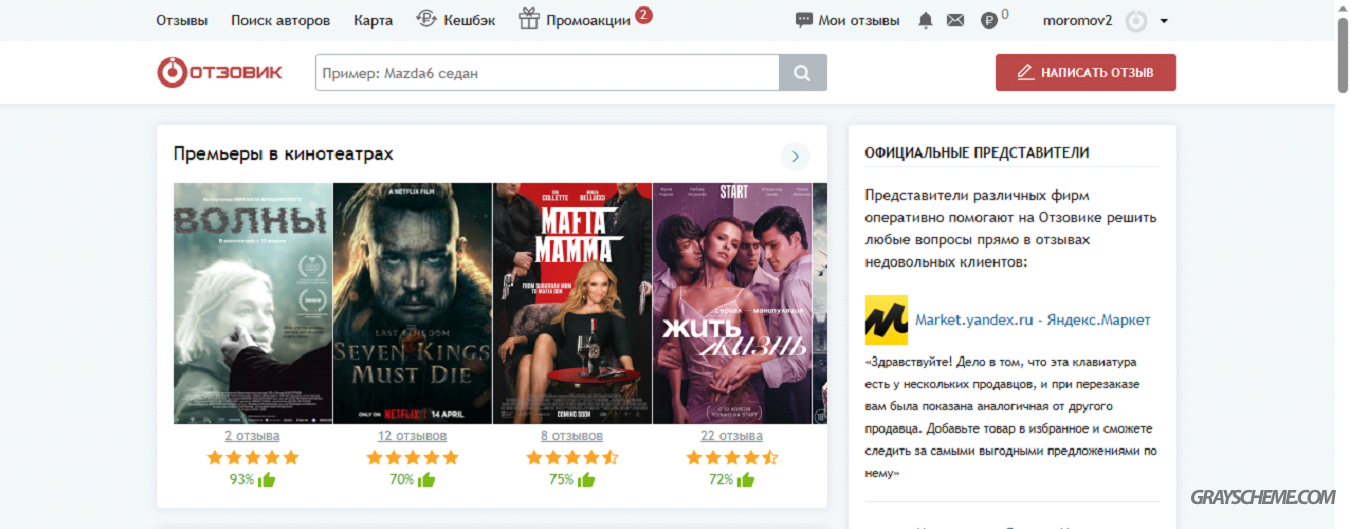Click the Кешбэк ruble icon
The image size is (1351, 529).
[426, 19]
